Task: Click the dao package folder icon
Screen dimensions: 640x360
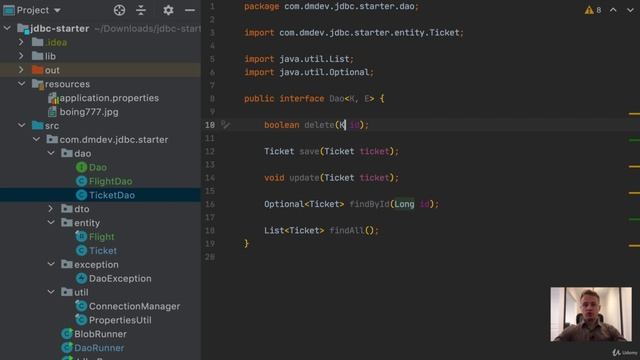Action: [67, 153]
